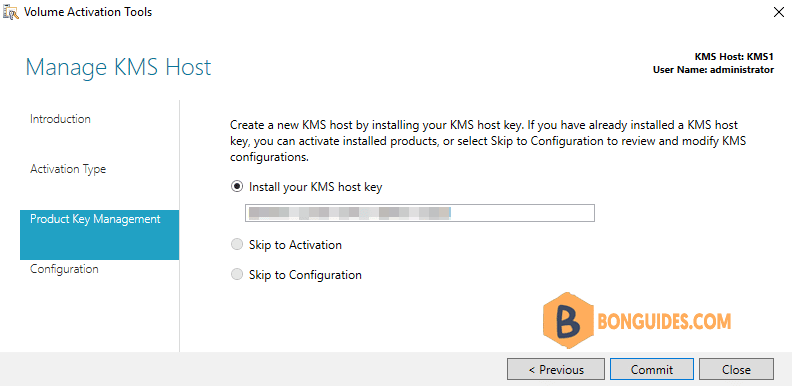The height and width of the screenshot is (386, 792).
Task: Click Commit to install the key
Action: point(652,369)
